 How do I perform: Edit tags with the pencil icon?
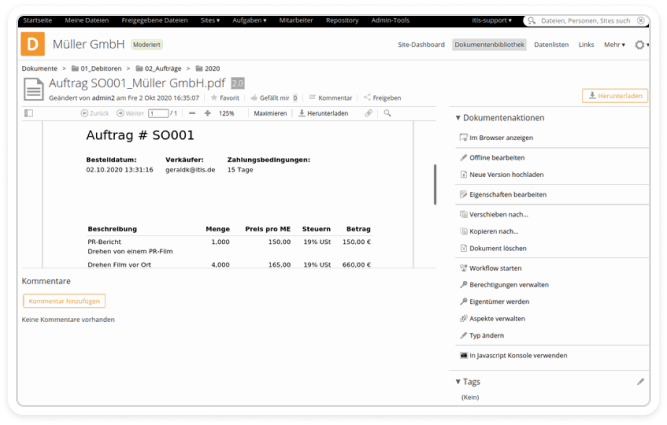(641, 381)
